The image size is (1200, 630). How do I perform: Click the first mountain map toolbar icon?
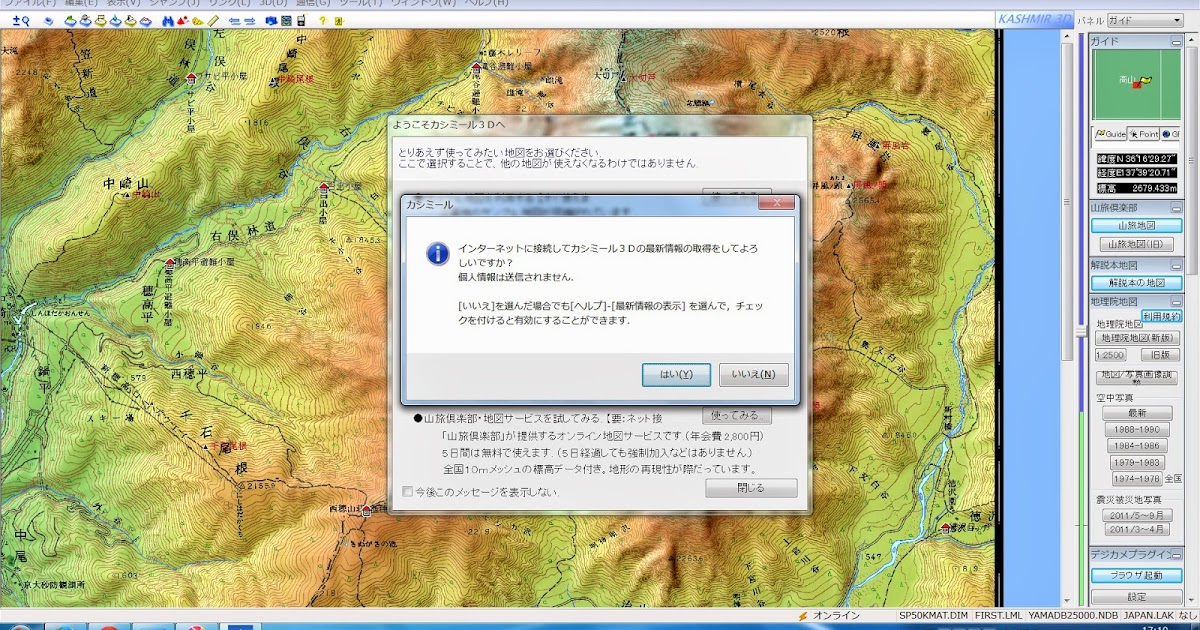coord(71,21)
